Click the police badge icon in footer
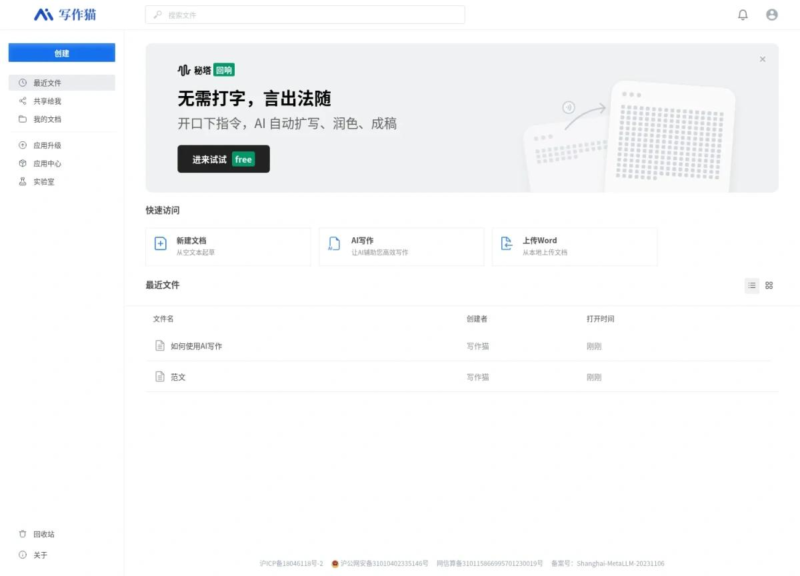 (x=335, y=563)
